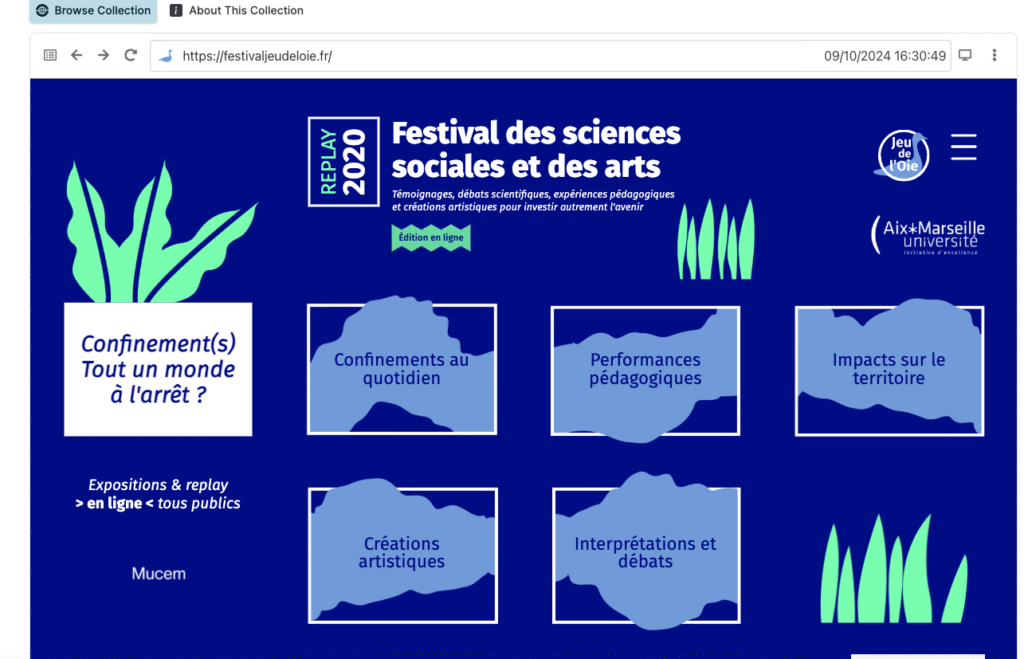Click the Jeu de l'Oie logo

[904, 155]
